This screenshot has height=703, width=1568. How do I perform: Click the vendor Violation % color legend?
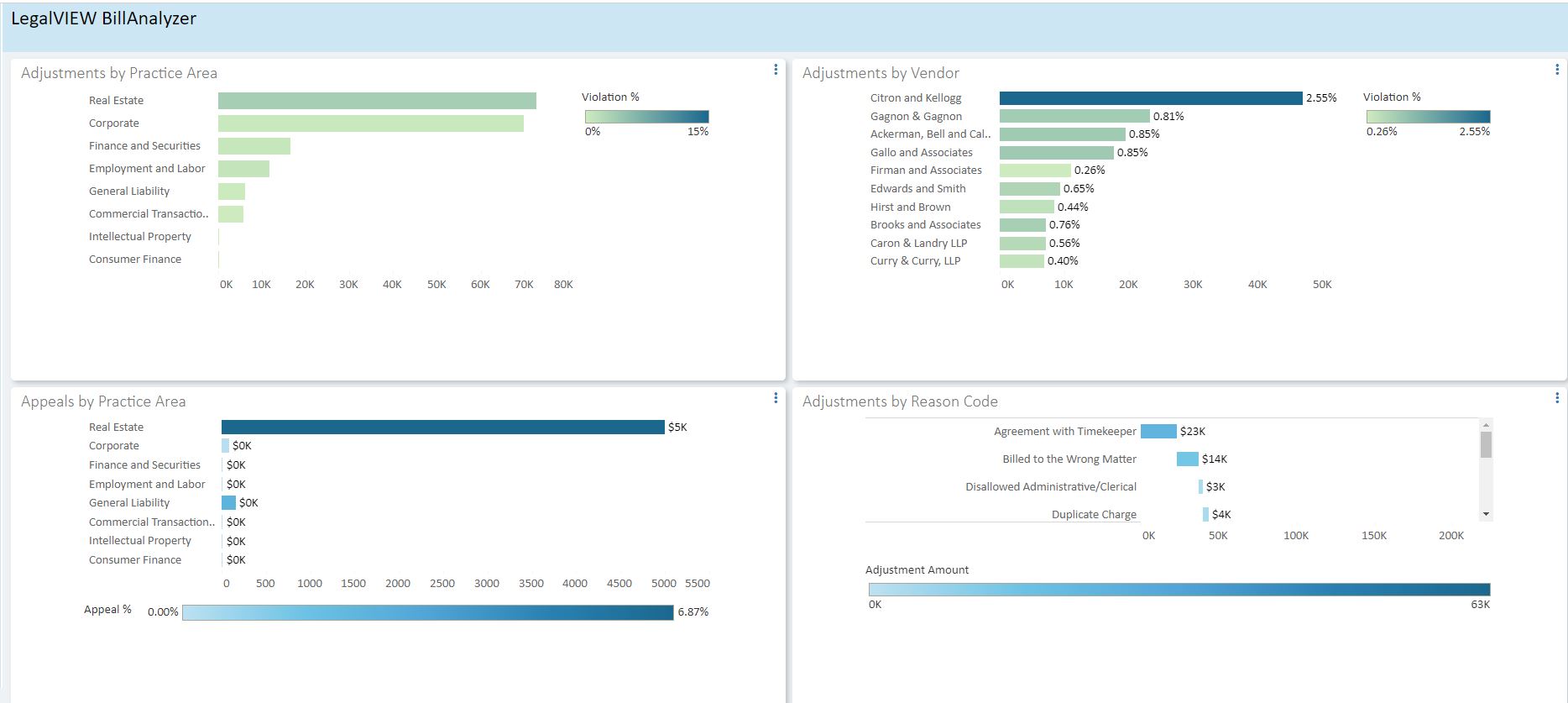pyautogui.click(x=1428, y=117)
